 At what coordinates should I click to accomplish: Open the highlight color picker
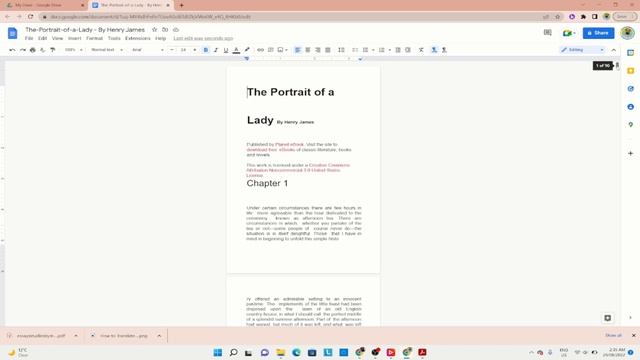tap(247, 50)
